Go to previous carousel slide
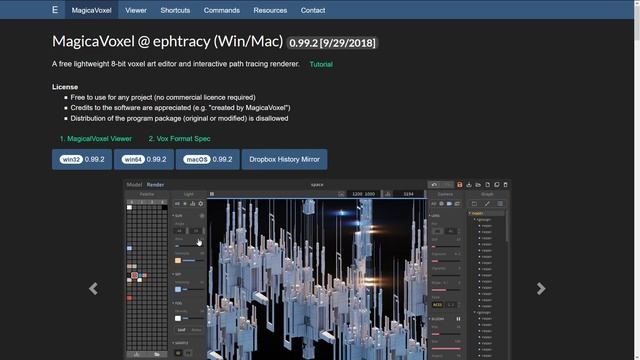Viewport: 640px width, 360px height. (93, 289)
